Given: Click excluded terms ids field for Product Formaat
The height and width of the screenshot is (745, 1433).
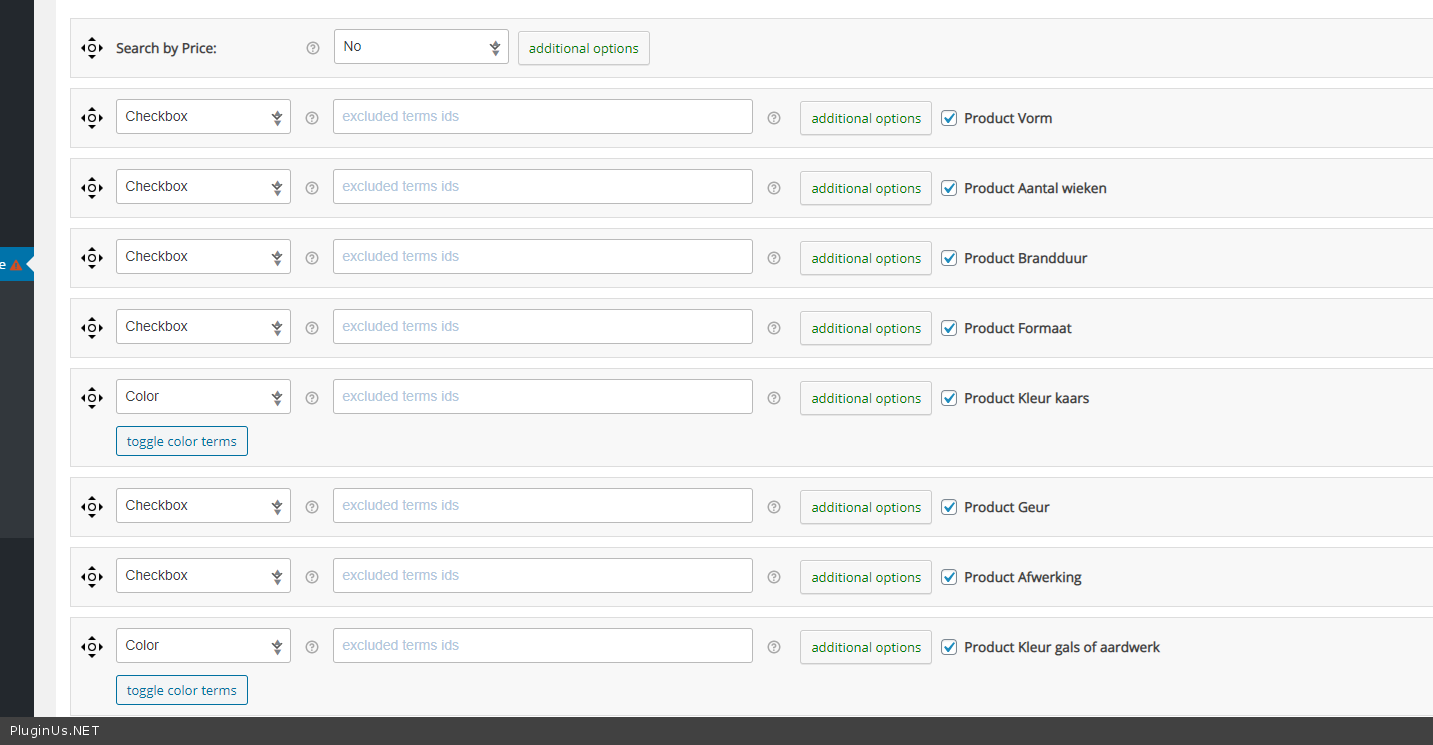Looking at the screenshot, I should tap(542, 327).
